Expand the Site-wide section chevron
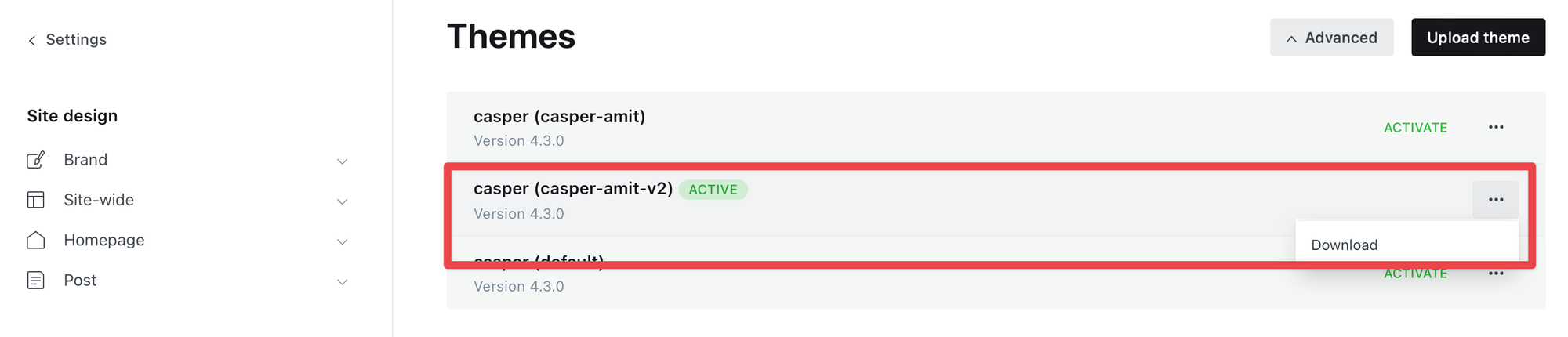The width and height of the screenshot is (1568, 337). point(343,201)
